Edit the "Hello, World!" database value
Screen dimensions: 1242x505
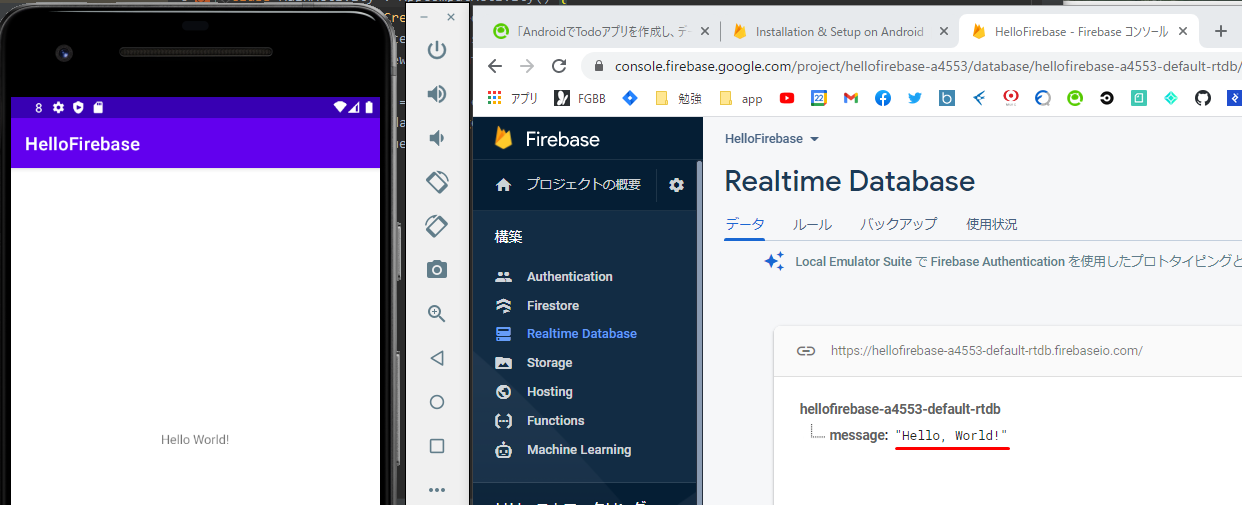[951, 435]
